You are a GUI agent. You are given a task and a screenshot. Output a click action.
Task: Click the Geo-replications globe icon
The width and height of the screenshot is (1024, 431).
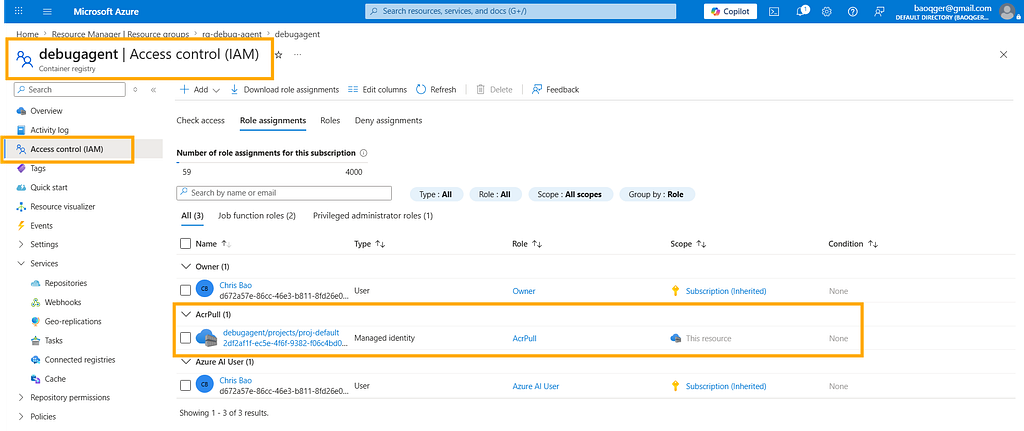coord(36,321)
